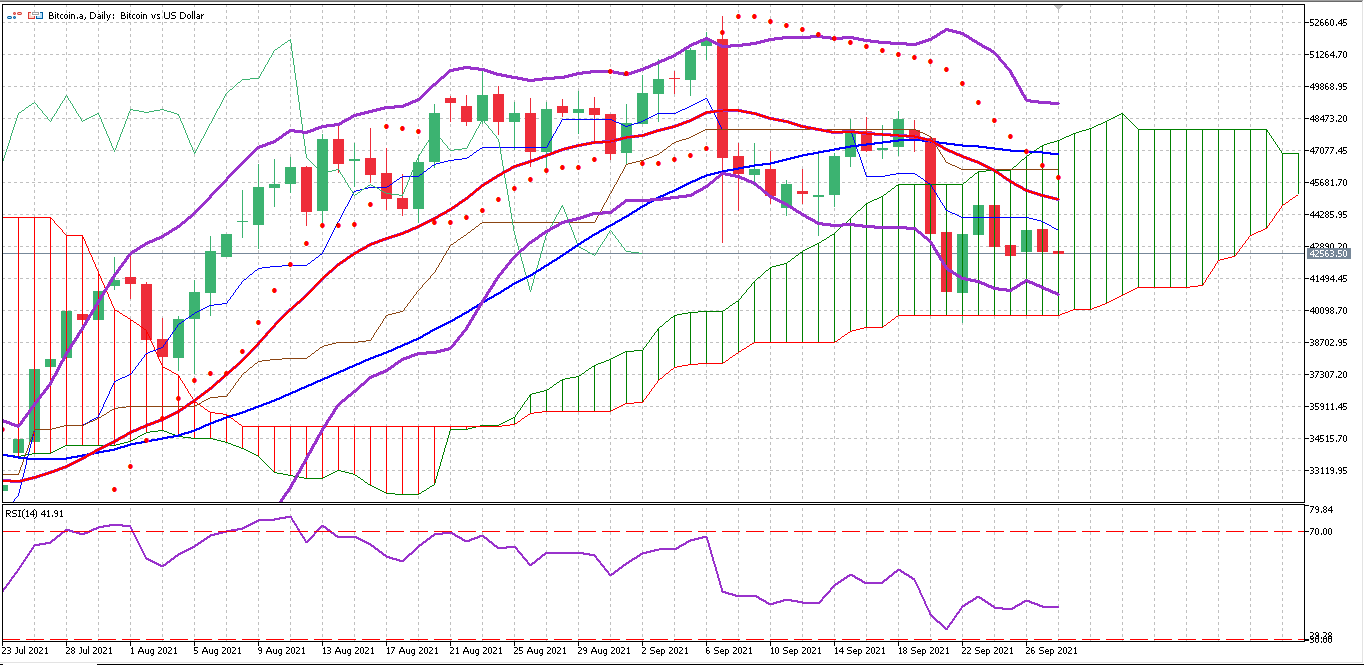Click the '23 Jul 2021' date axis label
Viewport: 1364px width, 665px height.
(x=27, y=650)
